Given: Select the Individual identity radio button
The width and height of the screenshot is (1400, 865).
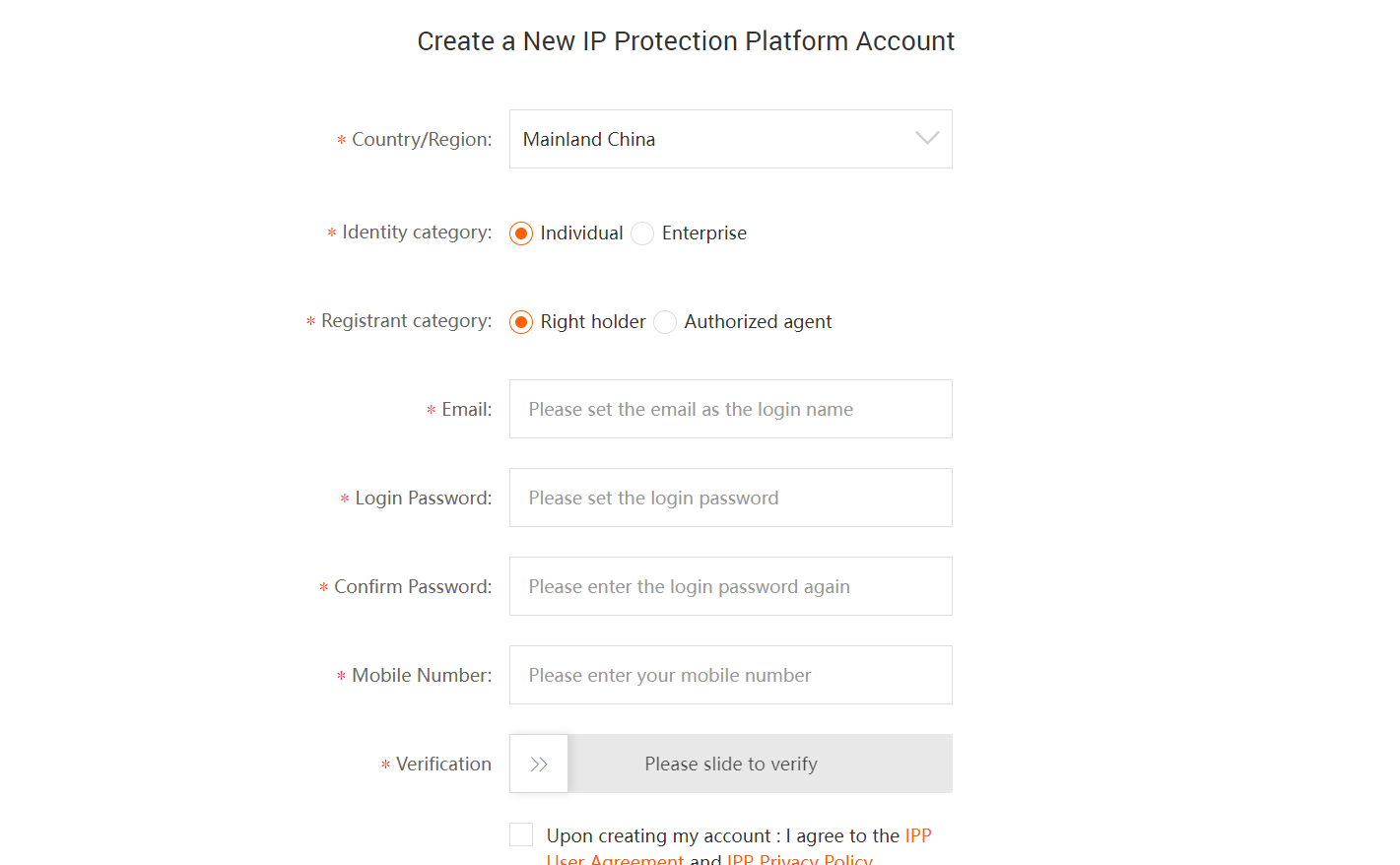Looking at the screenshot, I should point(521,233).
